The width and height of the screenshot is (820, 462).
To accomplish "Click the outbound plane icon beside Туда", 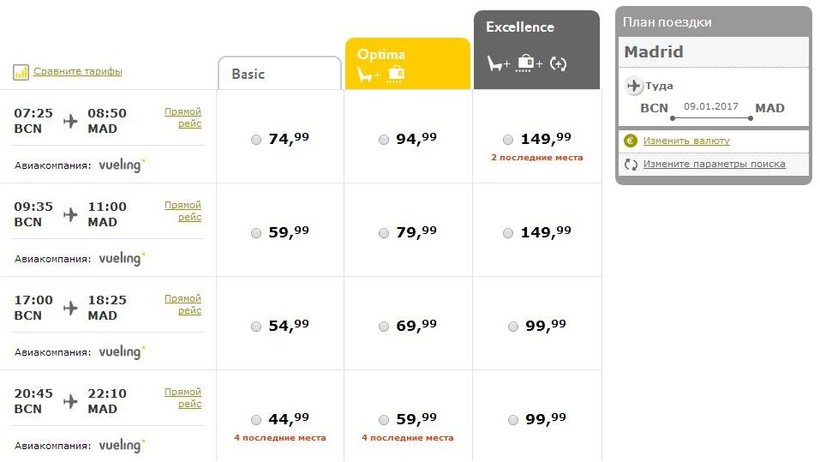I will click(634, 85).
